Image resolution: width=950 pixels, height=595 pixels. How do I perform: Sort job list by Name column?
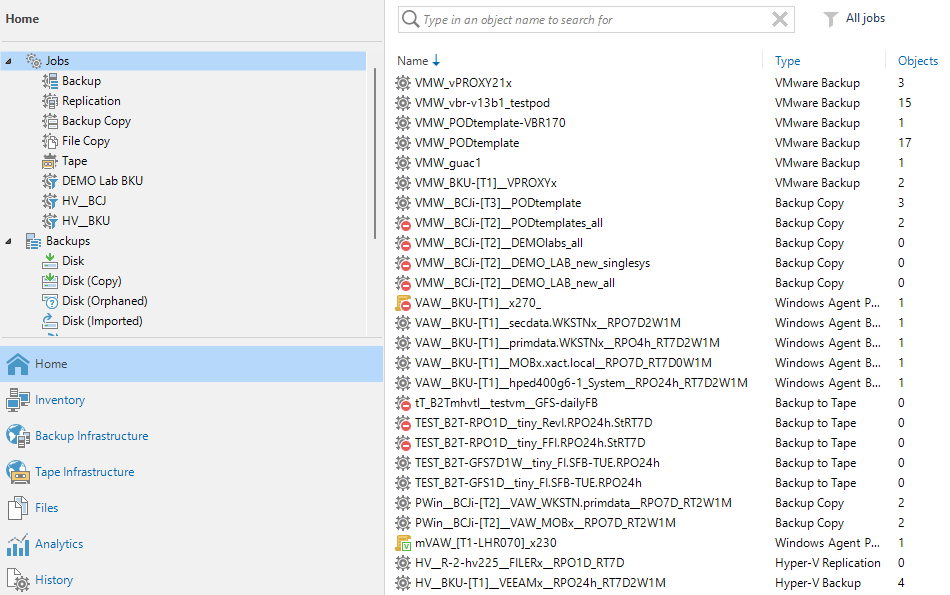tap(412, 61)
